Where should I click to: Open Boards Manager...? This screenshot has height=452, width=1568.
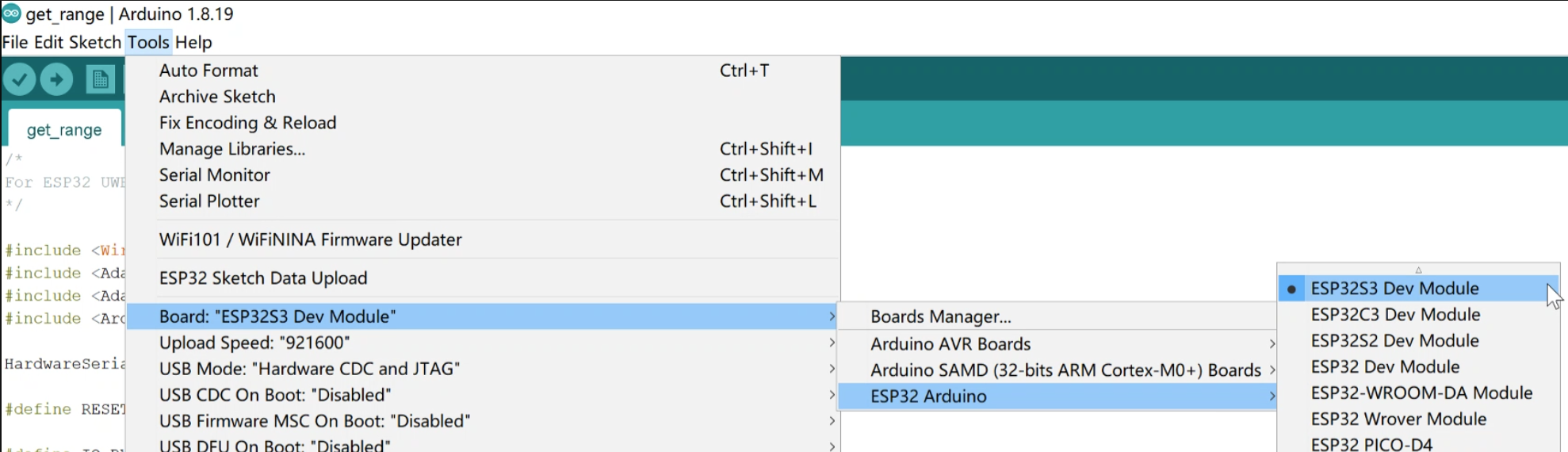1057,317
